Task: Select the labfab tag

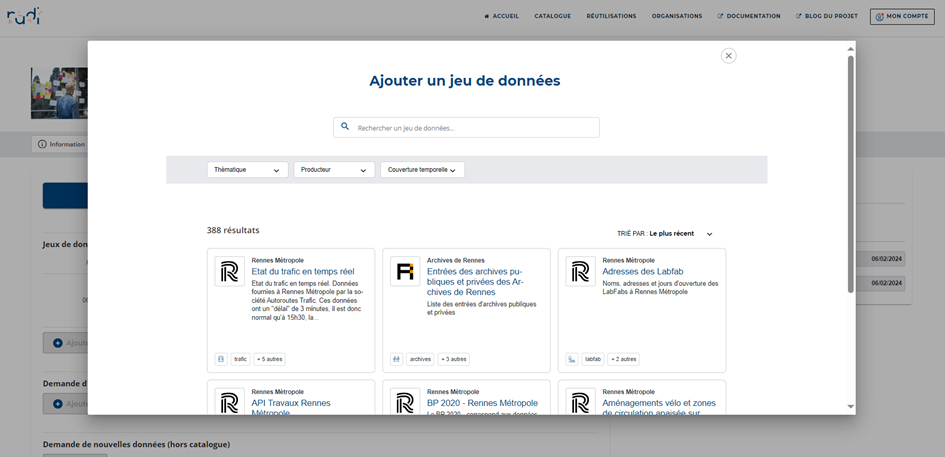Action: pyautogui.click(x=593, y=359)
